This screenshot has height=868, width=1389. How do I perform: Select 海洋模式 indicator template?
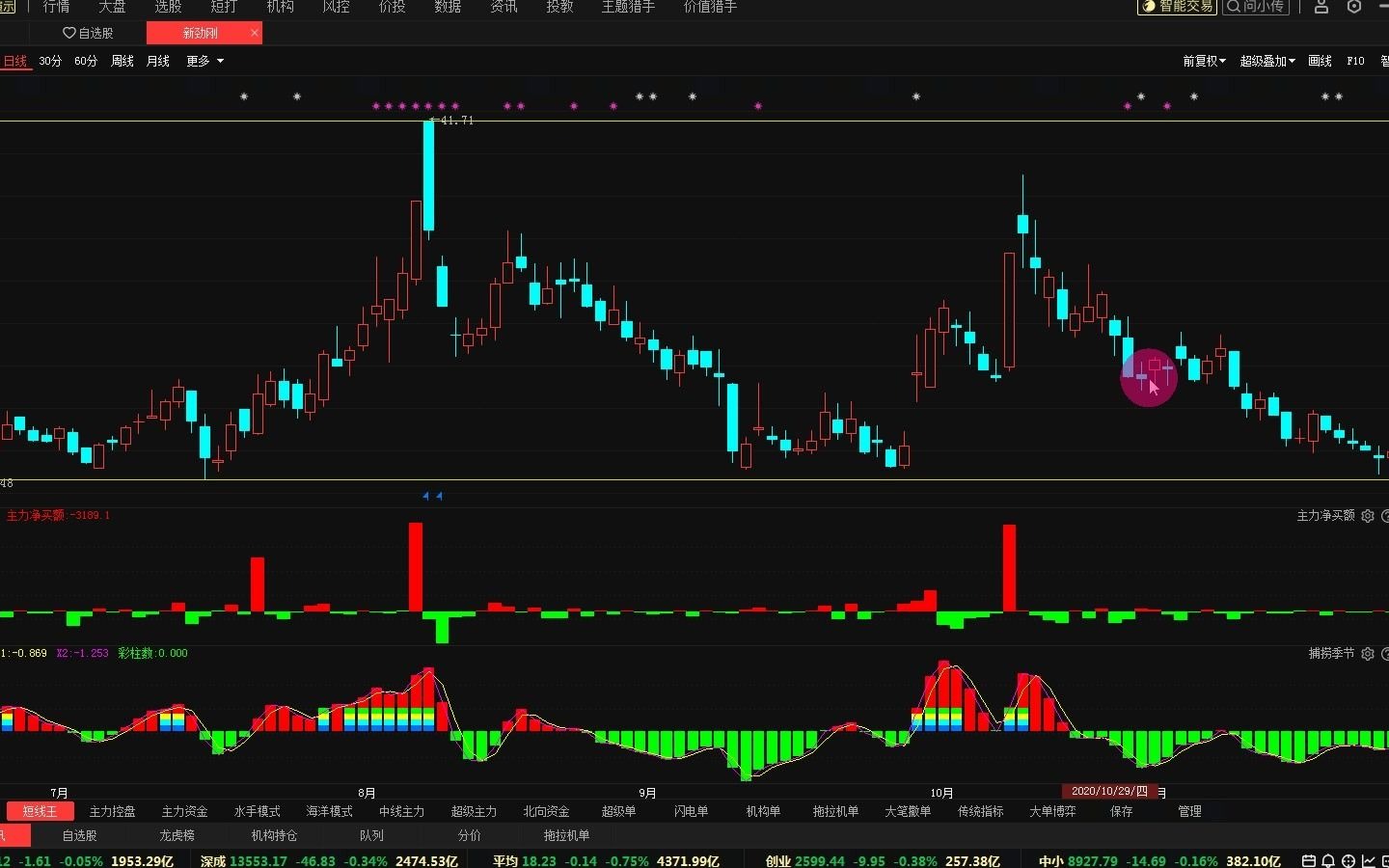(x=329, y=811)
